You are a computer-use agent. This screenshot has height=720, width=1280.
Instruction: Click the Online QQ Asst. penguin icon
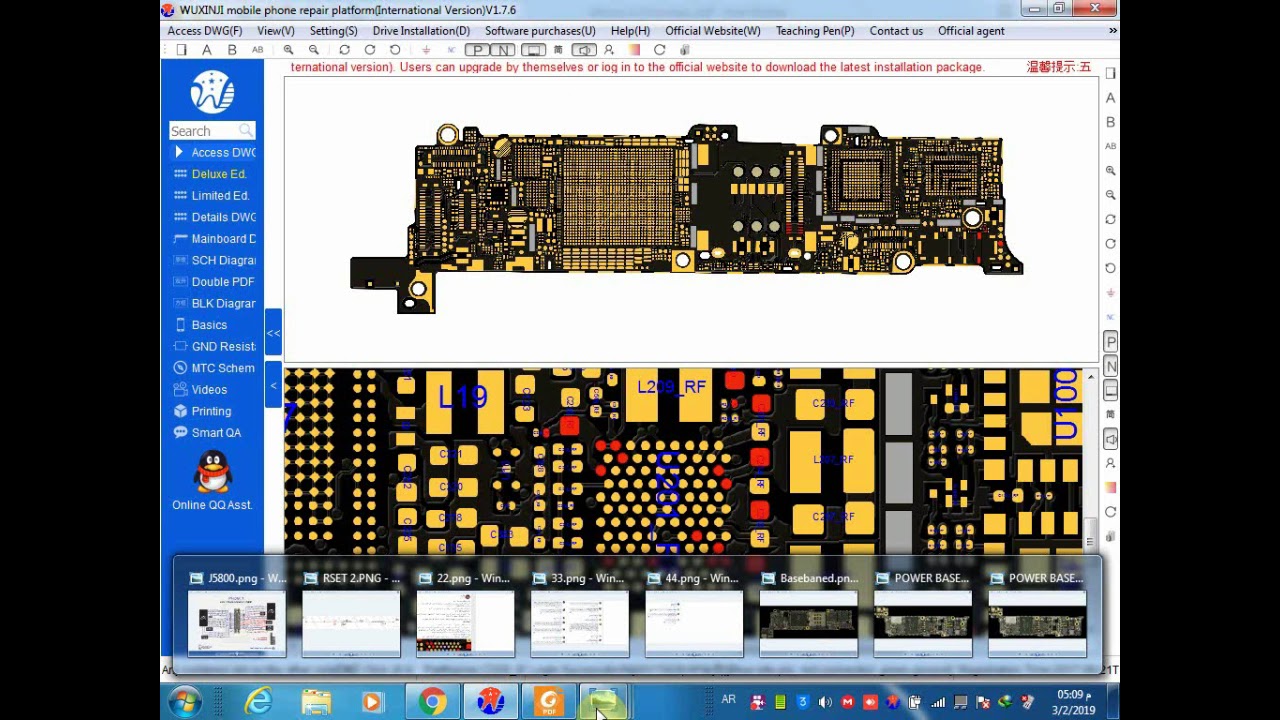(x=212, y=472)
